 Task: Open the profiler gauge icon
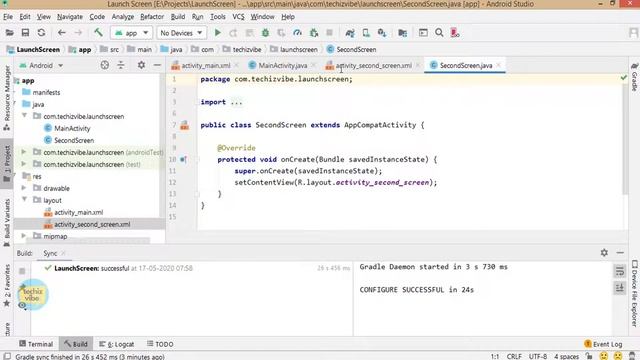pyautogui.click(x=298, y=33)
